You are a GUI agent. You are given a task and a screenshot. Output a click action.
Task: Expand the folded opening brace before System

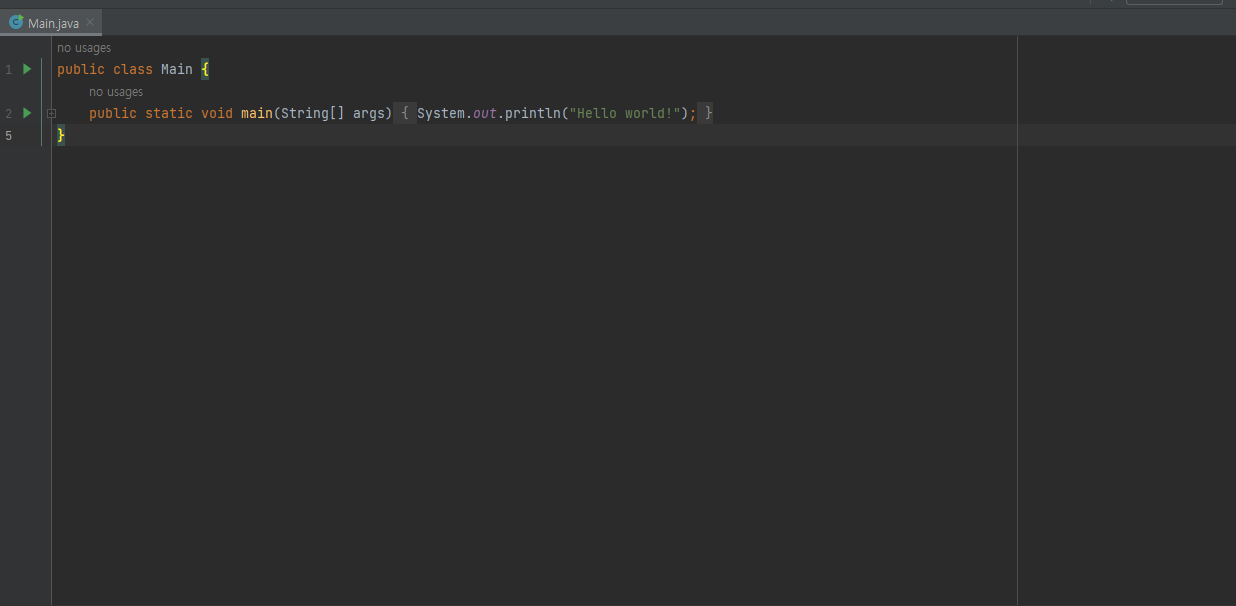coord(405,113)
